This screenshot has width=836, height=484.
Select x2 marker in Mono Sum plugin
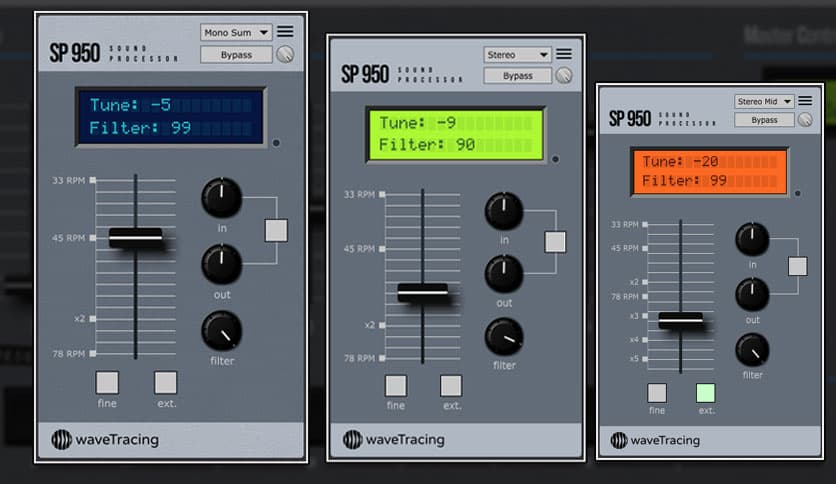click(93, 318)
